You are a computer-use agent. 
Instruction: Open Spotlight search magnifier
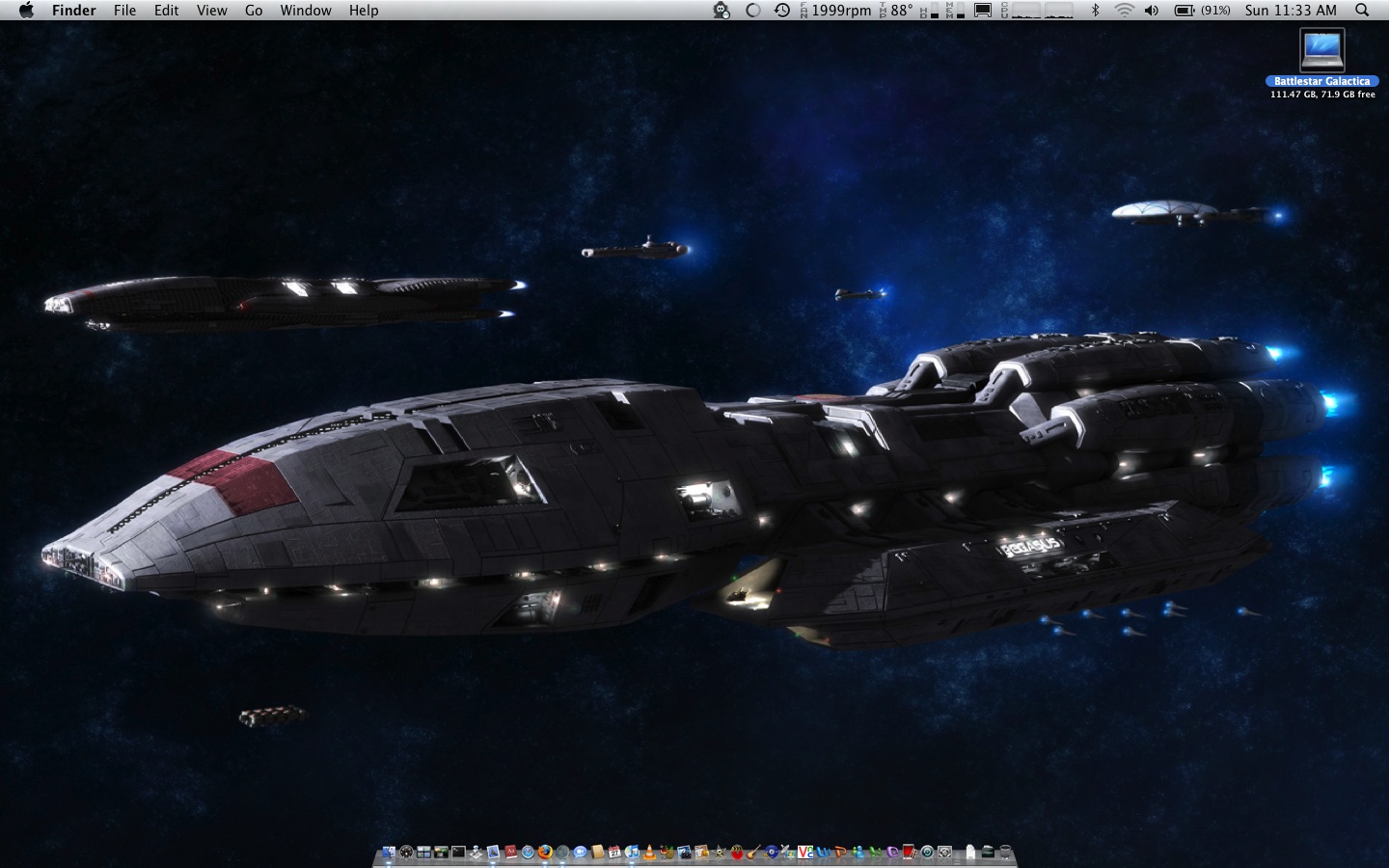(1362, 11)
